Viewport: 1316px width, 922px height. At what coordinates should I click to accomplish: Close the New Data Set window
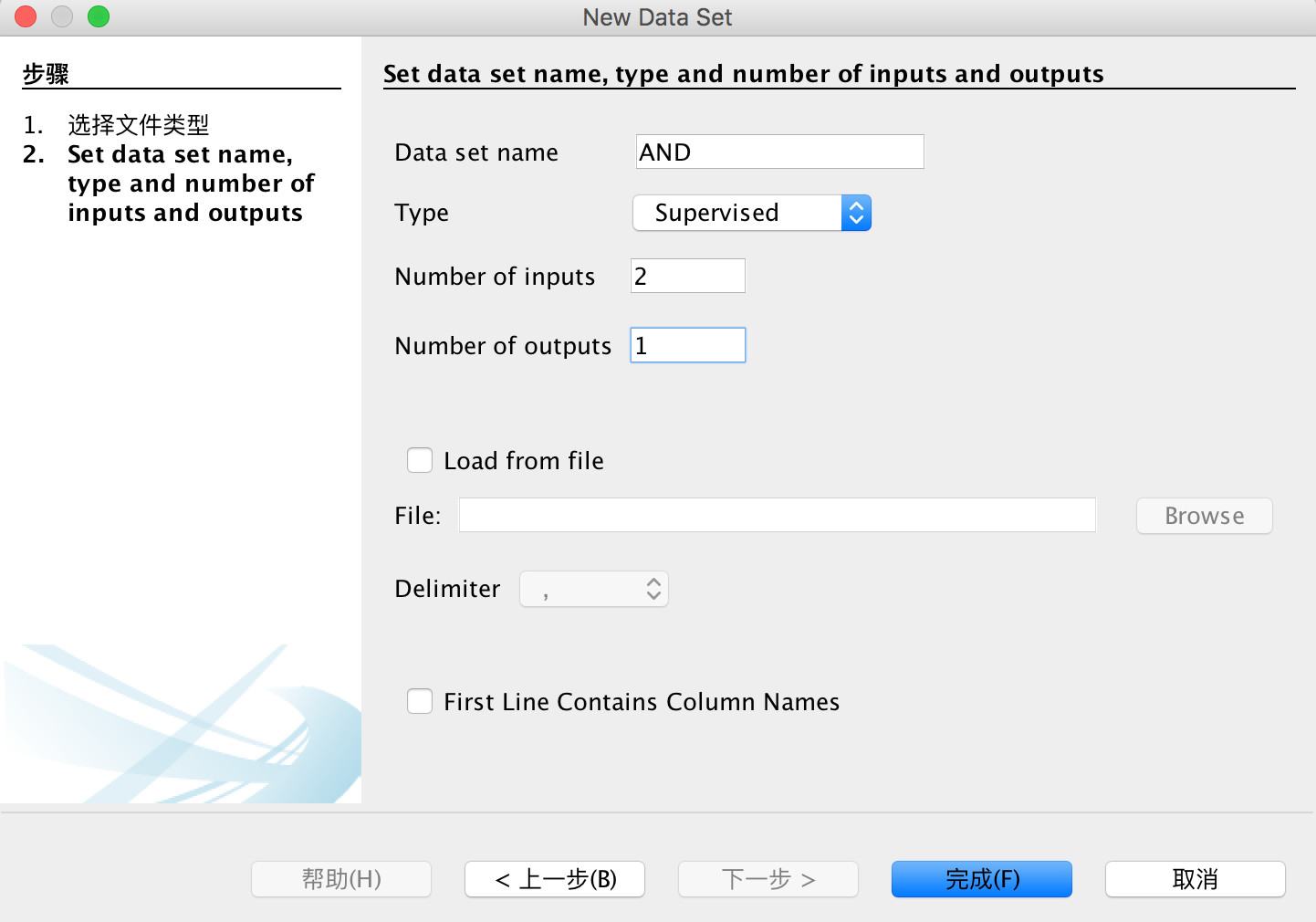(x=26, y=16)
